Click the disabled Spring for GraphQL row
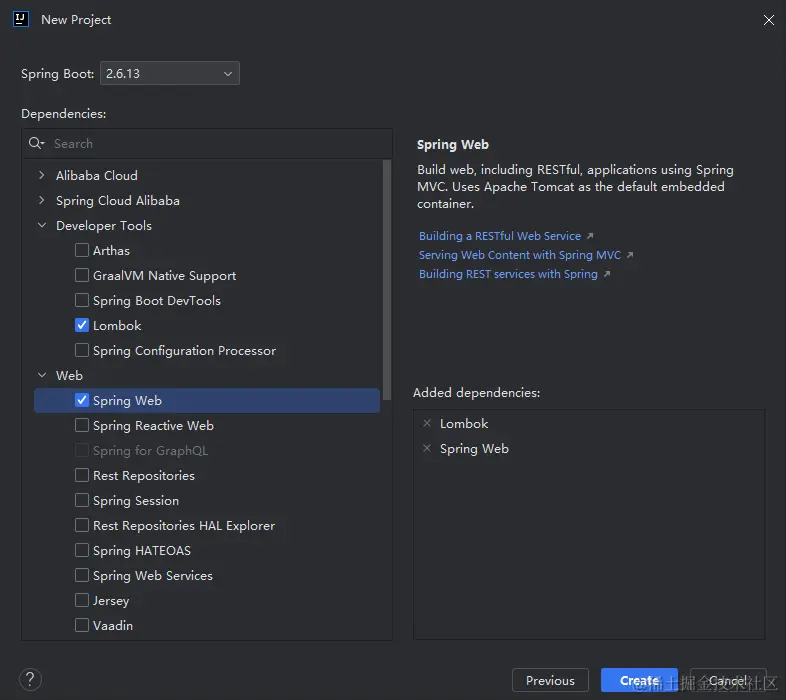 [x=207, y=450]
